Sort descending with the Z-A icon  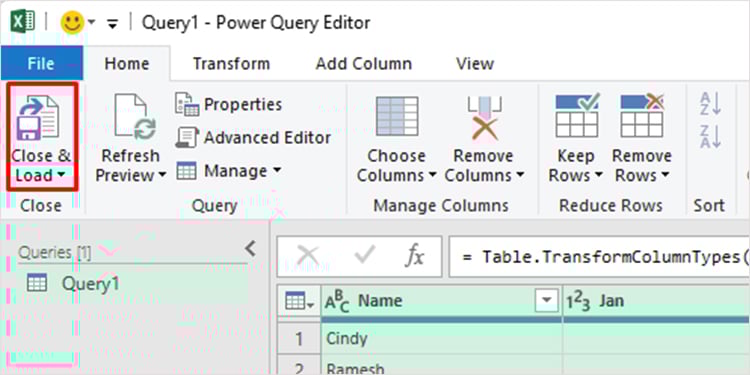(x=710, y=136)
